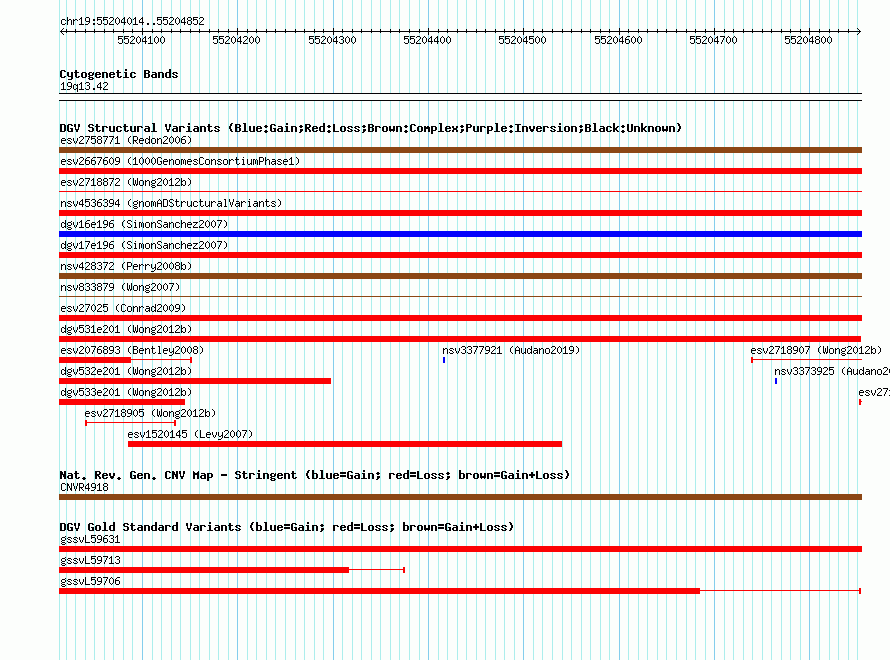Screen dimensions: 890x660
Task: Open the gssvL59706 label
Action: pos(90,581)
